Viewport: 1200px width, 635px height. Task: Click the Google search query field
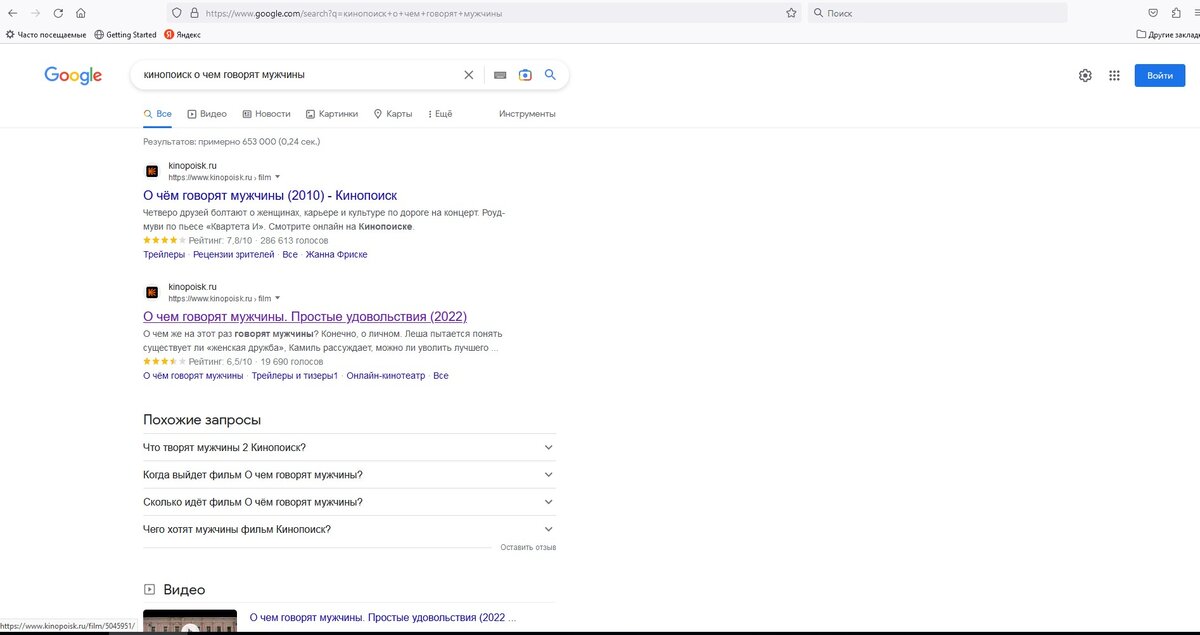300,75
